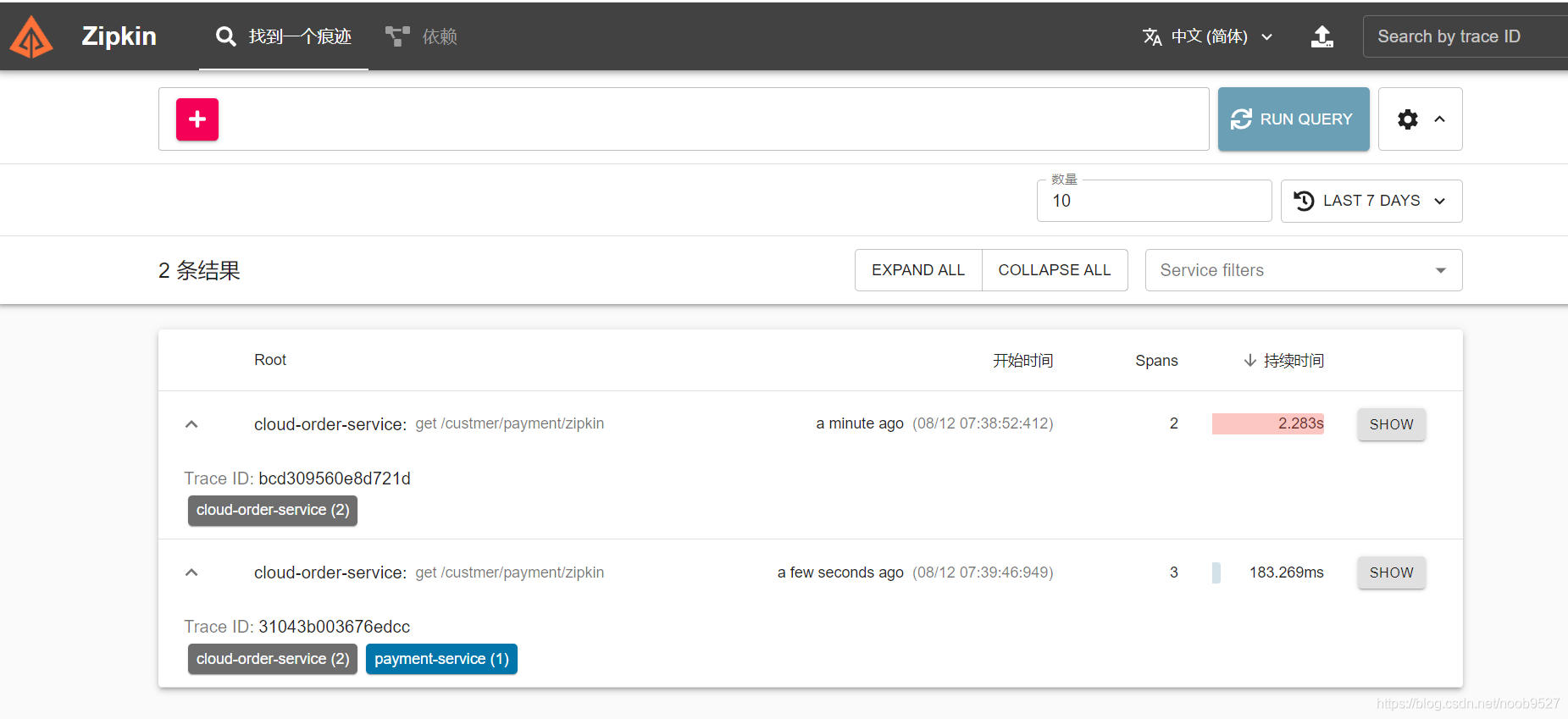Click the dependencies graph icon
The image size is (1568, 719).
tap(397, 36)
